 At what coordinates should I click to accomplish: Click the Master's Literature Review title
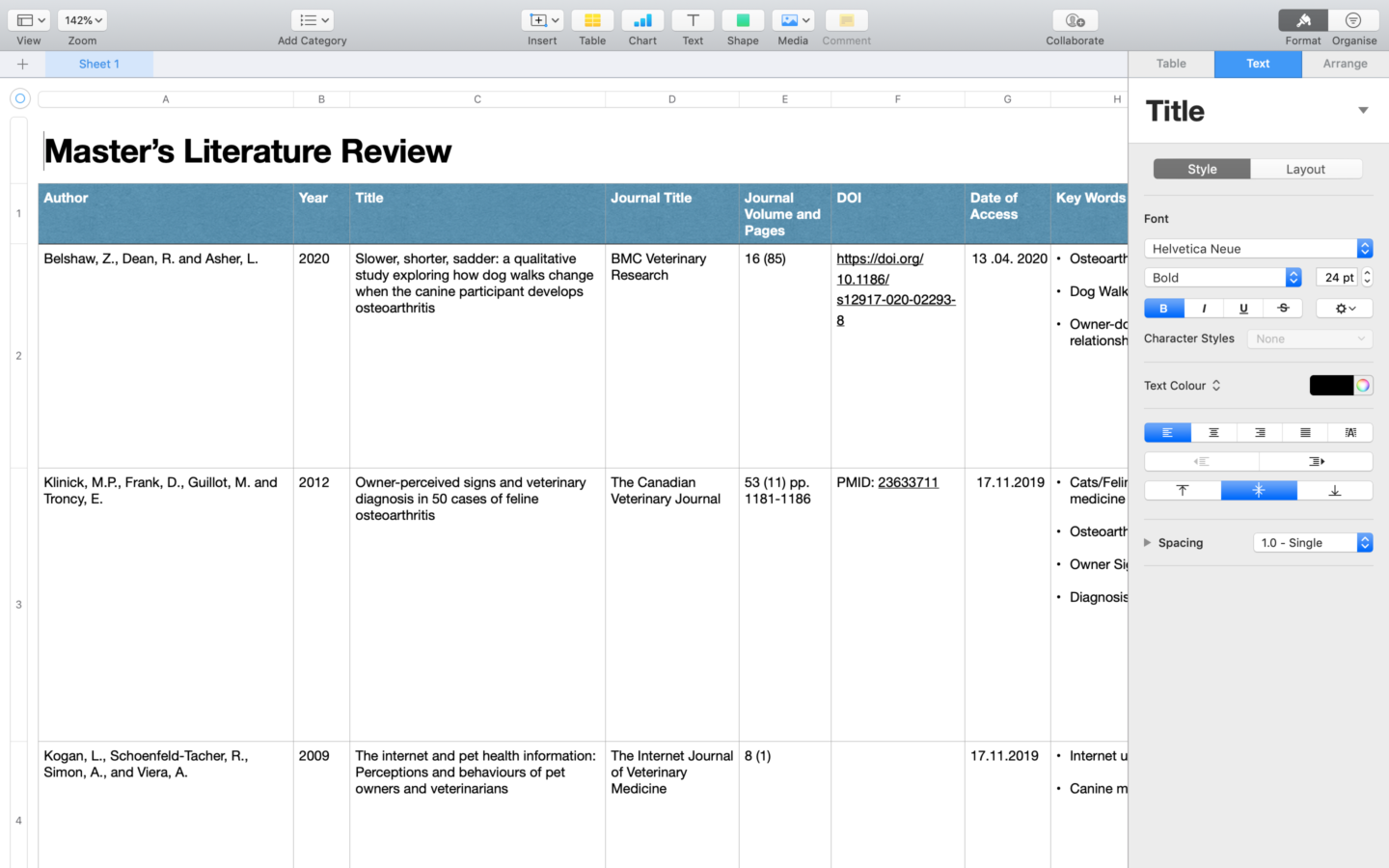coord(248,151)
